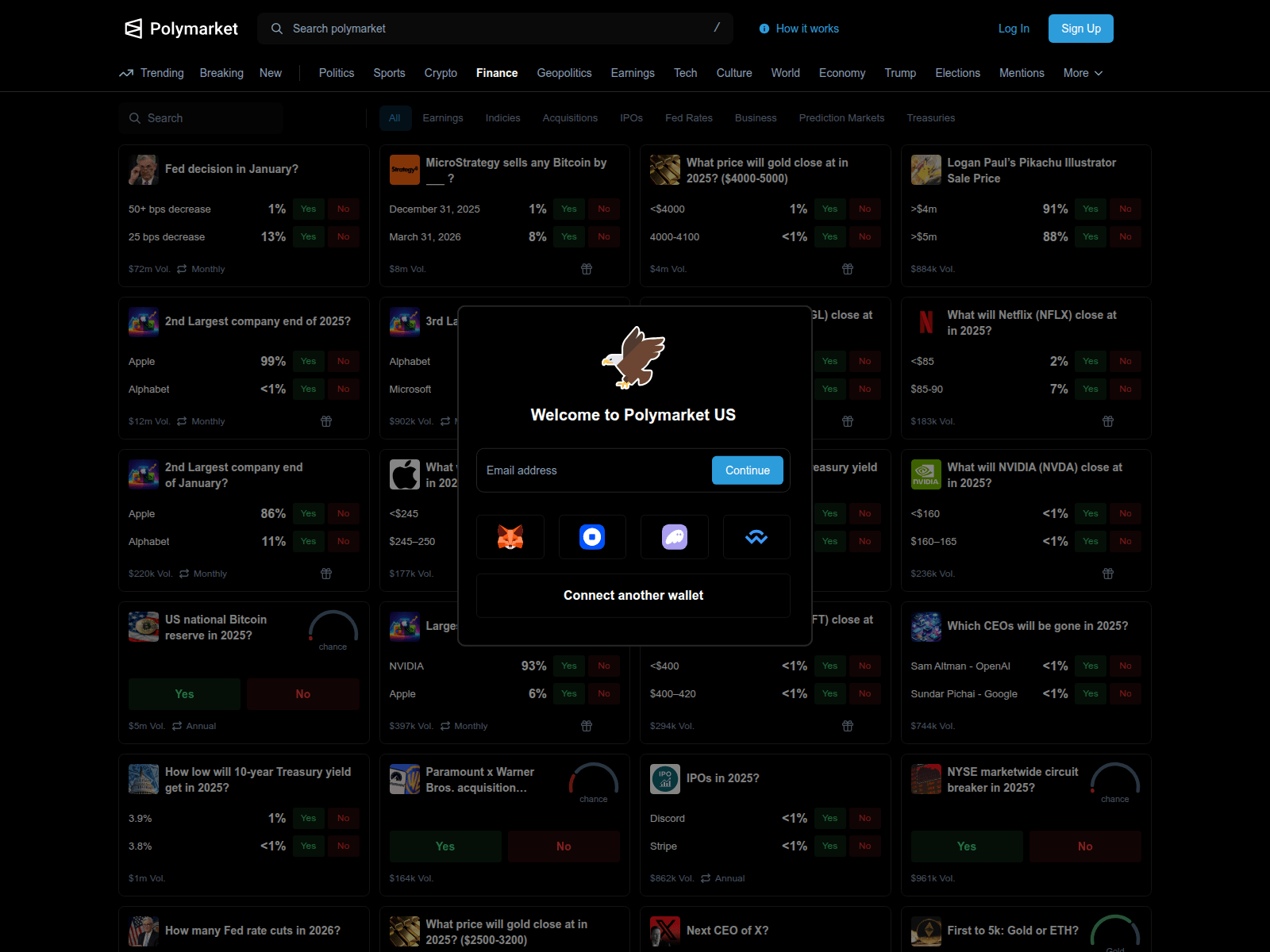Screen dimensions: 1270x952
Task: Click gift icon on $397k Vol. card
Action: [x=587, y=726]
